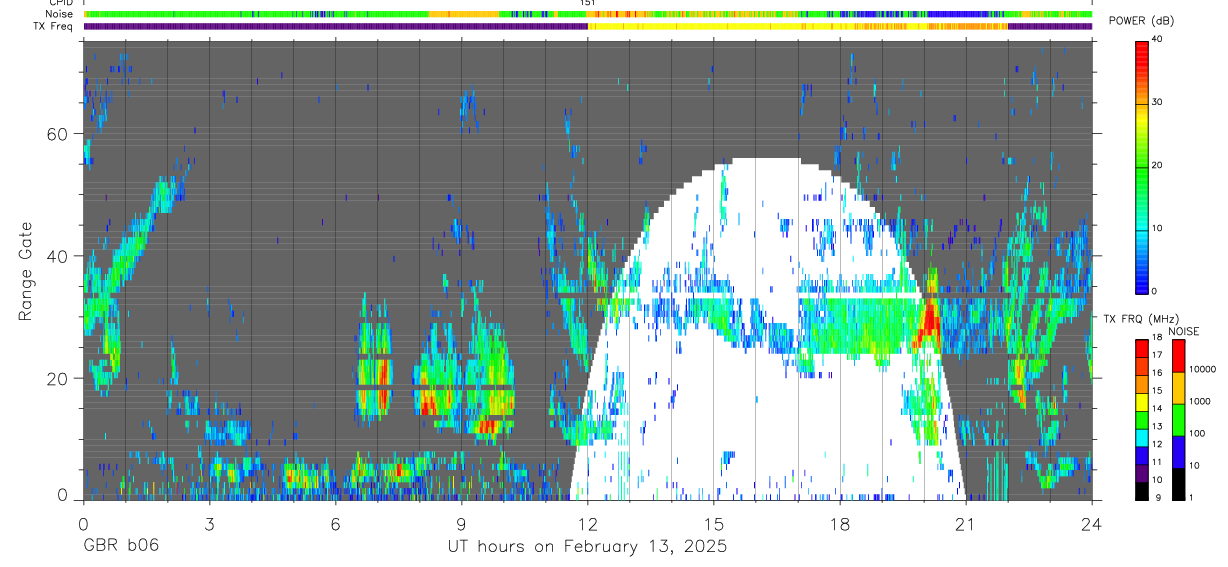Viewport: 1228px width, 567px height.
Task: Click the power colorbar value 30
Action: 1158,102
